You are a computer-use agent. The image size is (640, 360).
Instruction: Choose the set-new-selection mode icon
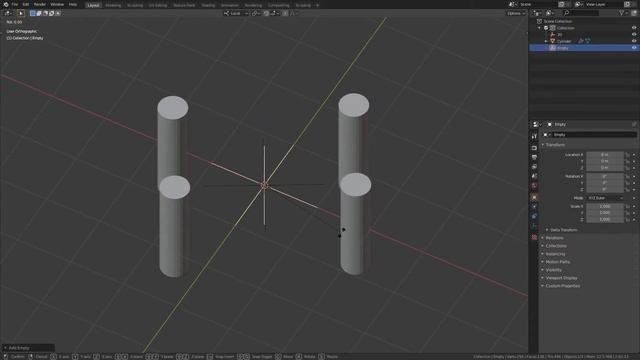pos(33,13)
